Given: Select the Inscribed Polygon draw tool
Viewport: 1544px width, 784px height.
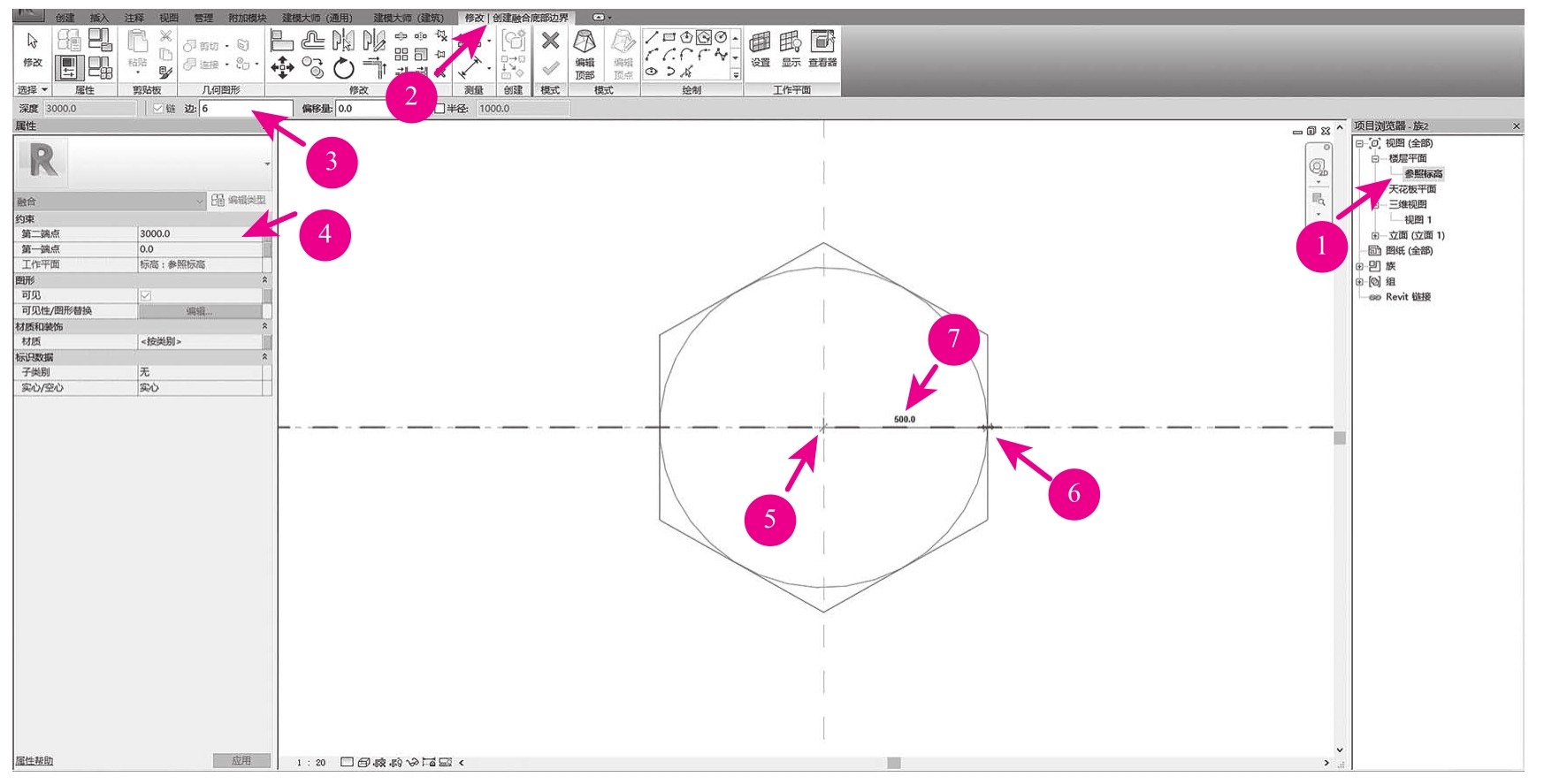Looking at the screenshot, I should click(x=686, y=37).
